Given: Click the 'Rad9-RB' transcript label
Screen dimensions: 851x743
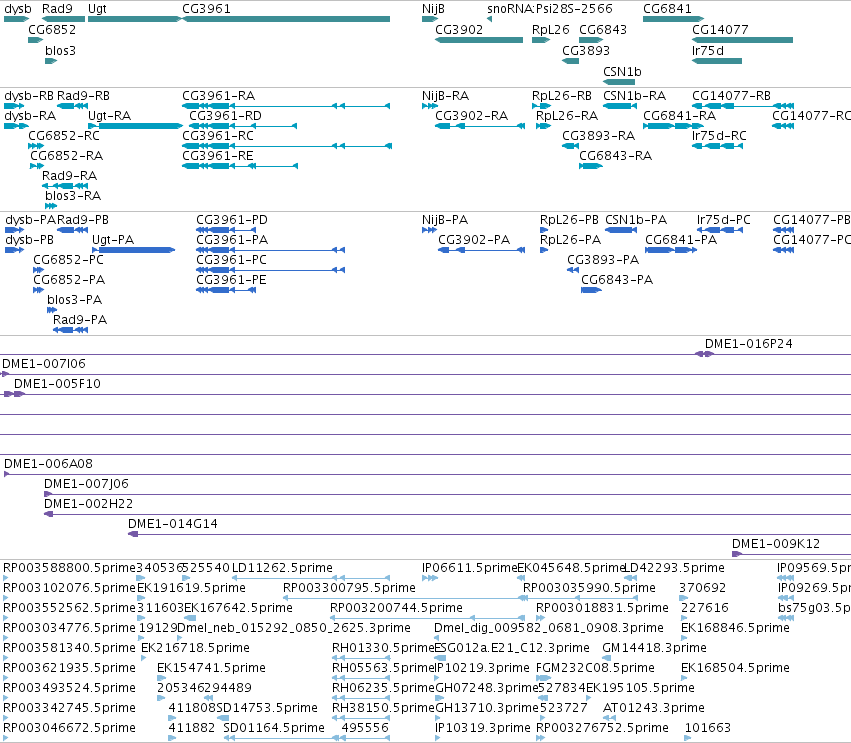Looking at the screenshot, I should point(83,96).
